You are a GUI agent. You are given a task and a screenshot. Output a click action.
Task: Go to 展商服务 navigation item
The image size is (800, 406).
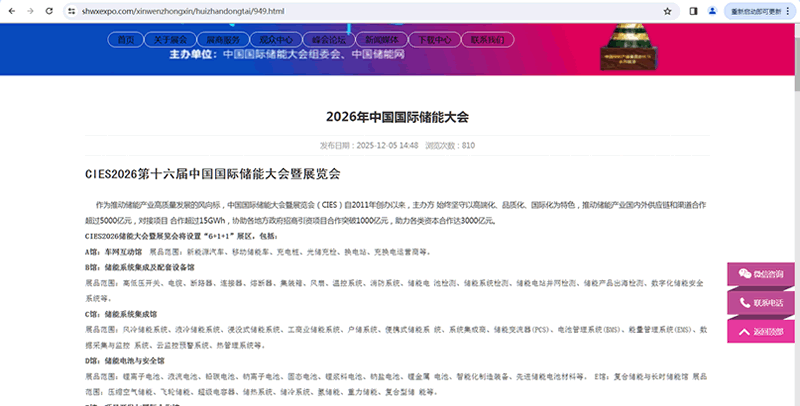pyautogui.click(x=223, y=40)
